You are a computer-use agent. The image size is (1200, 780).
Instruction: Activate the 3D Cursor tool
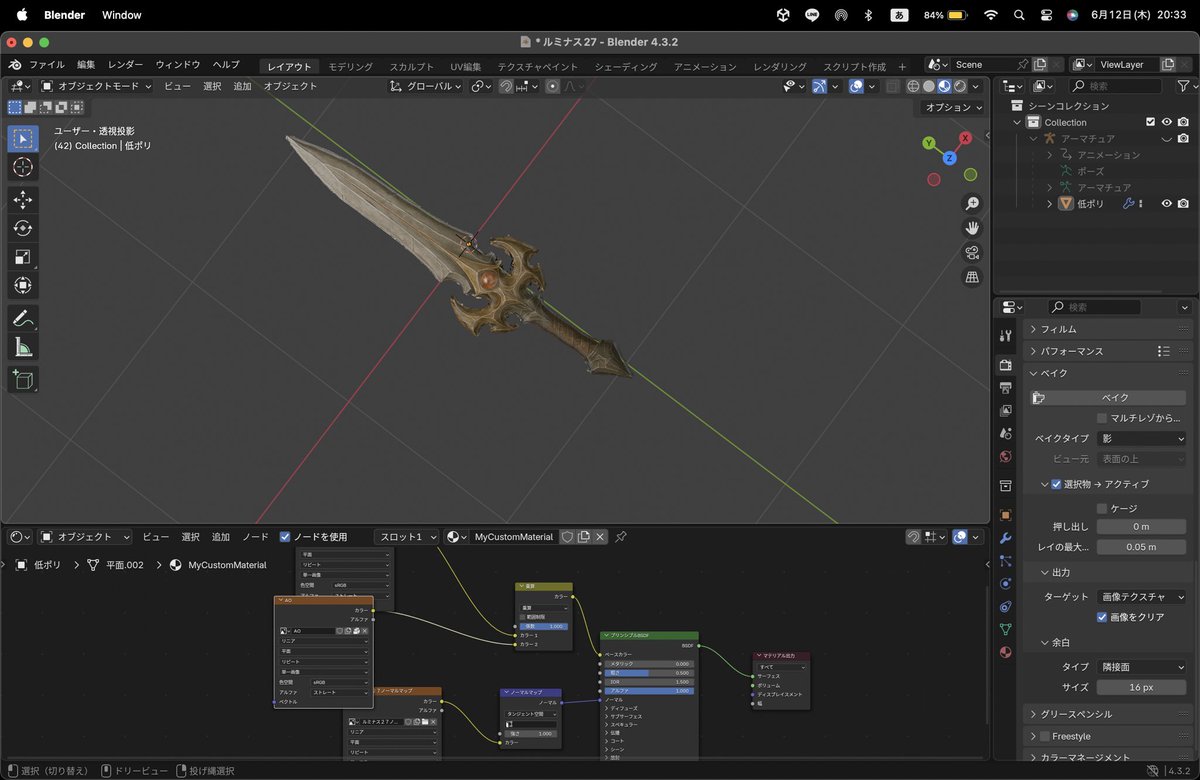23,167
